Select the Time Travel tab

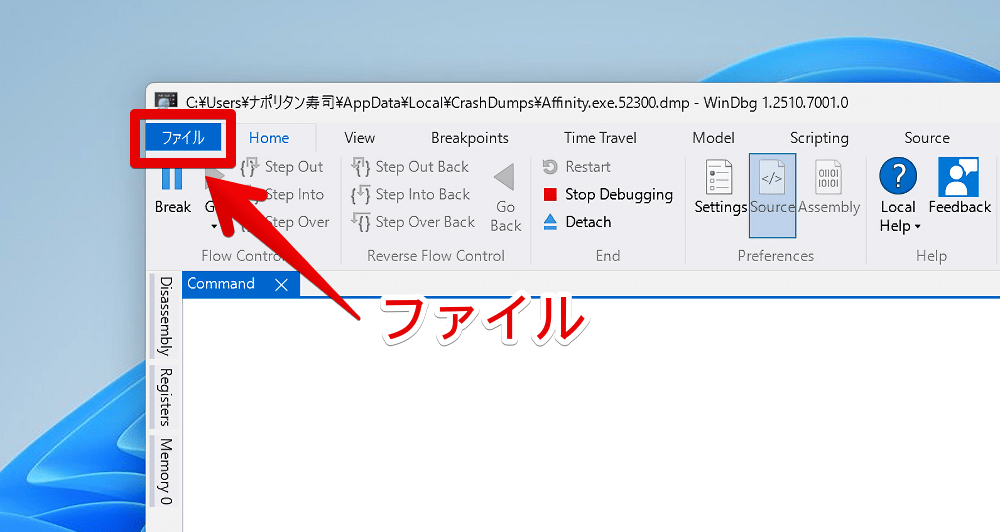pyautogui.click(x=600, y=138)
